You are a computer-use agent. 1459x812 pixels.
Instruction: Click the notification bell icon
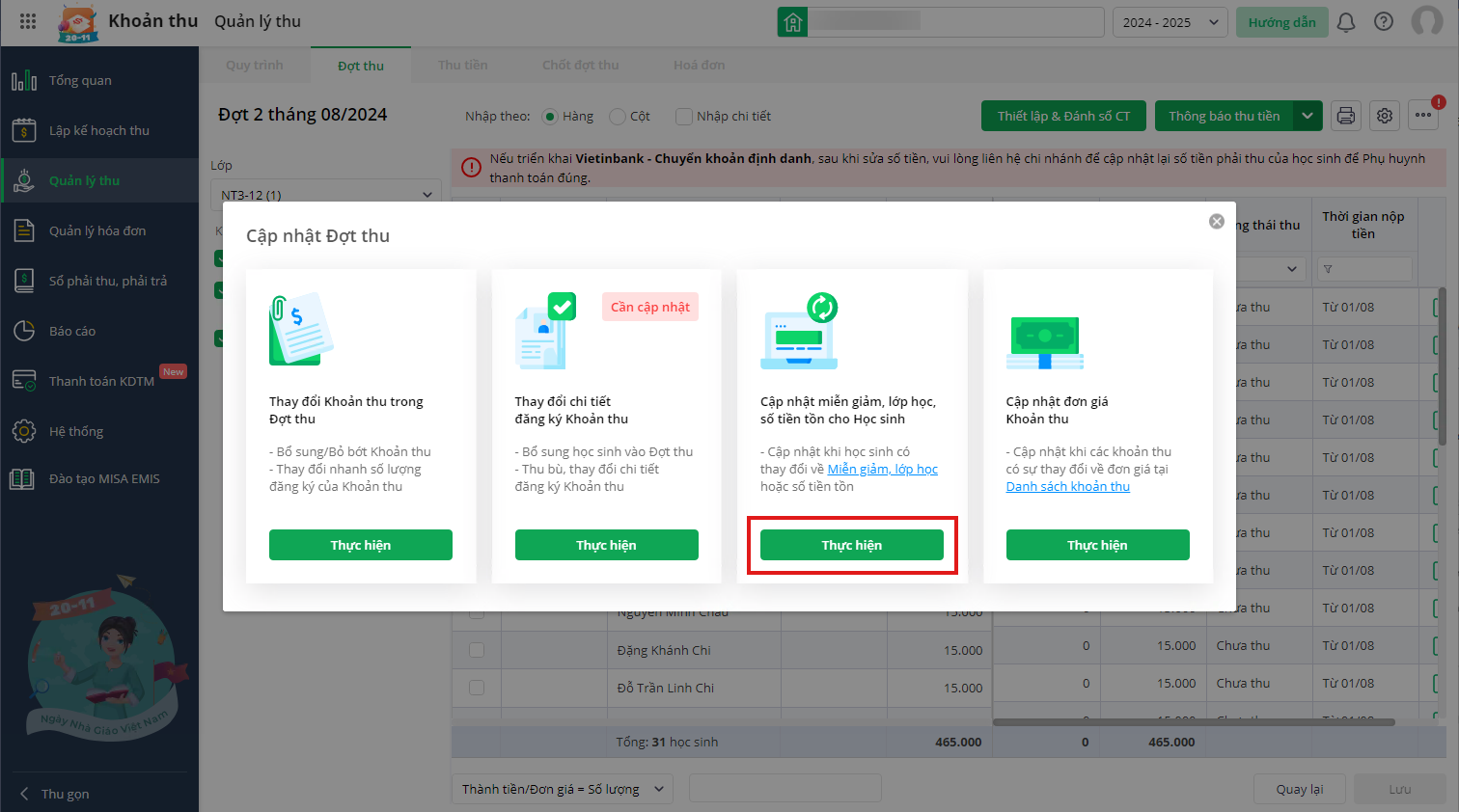pyautogui.click(x=1346, y=22)
